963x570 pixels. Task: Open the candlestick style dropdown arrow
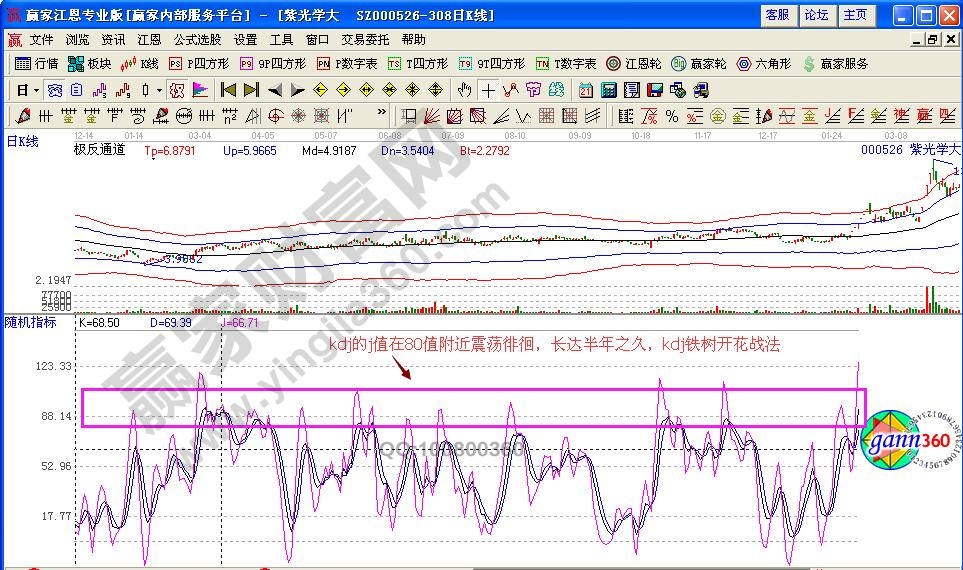[x=160, y=90]
